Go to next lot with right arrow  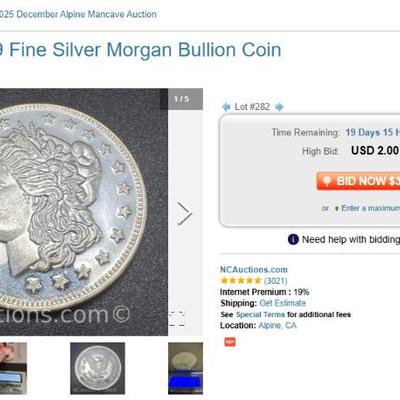(x=279, y=107)
